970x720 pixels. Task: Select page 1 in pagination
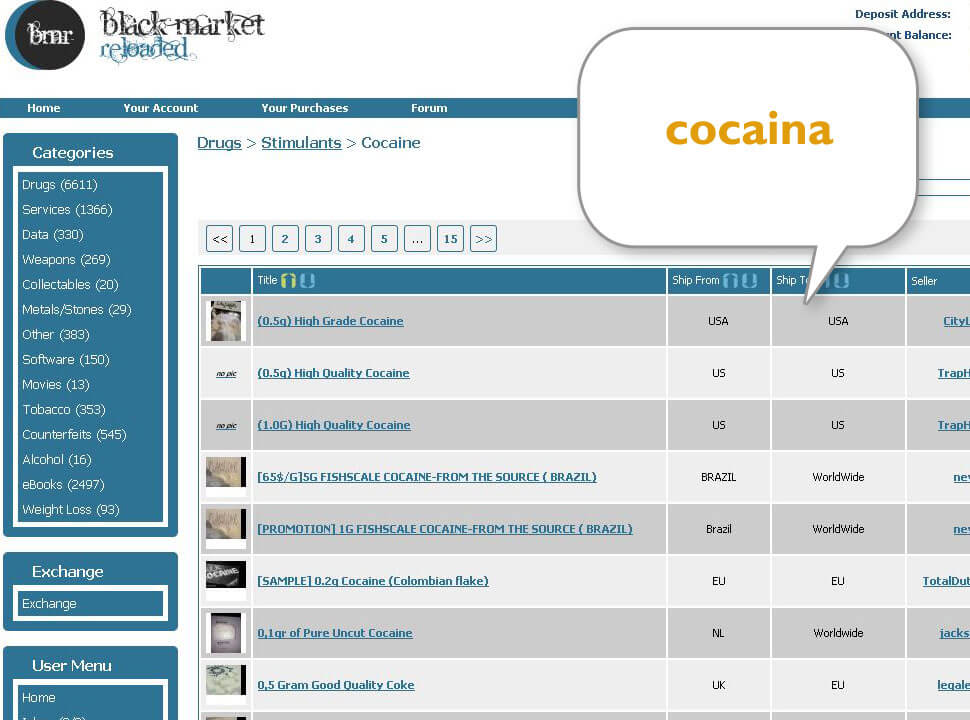(252, 239)
